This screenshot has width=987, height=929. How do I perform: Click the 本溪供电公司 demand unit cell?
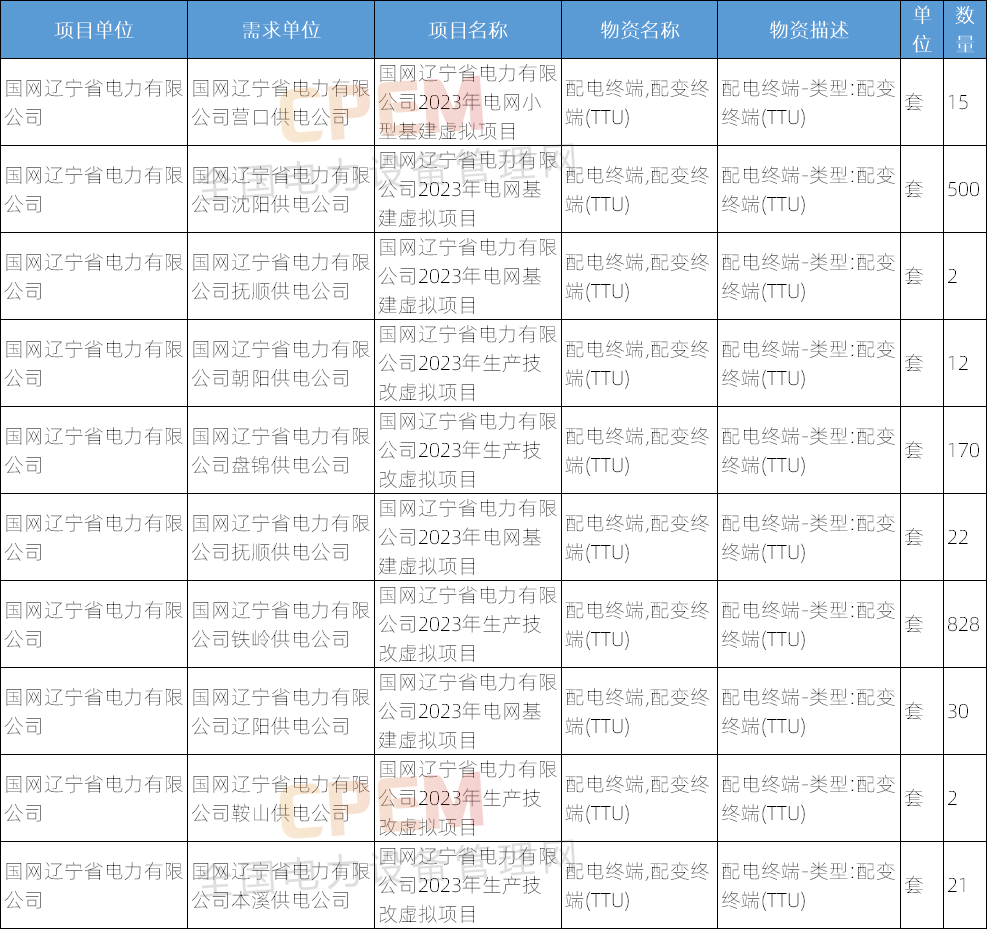280,886
